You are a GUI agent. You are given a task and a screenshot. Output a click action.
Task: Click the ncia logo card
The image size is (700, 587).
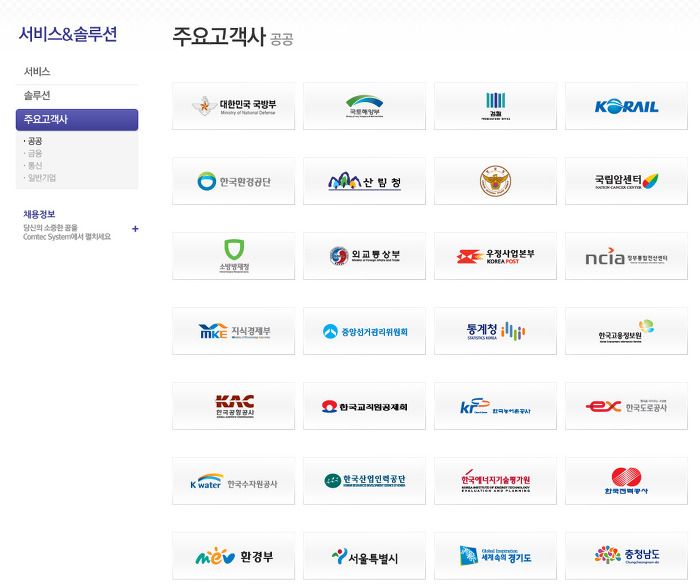tap(626, 256)
